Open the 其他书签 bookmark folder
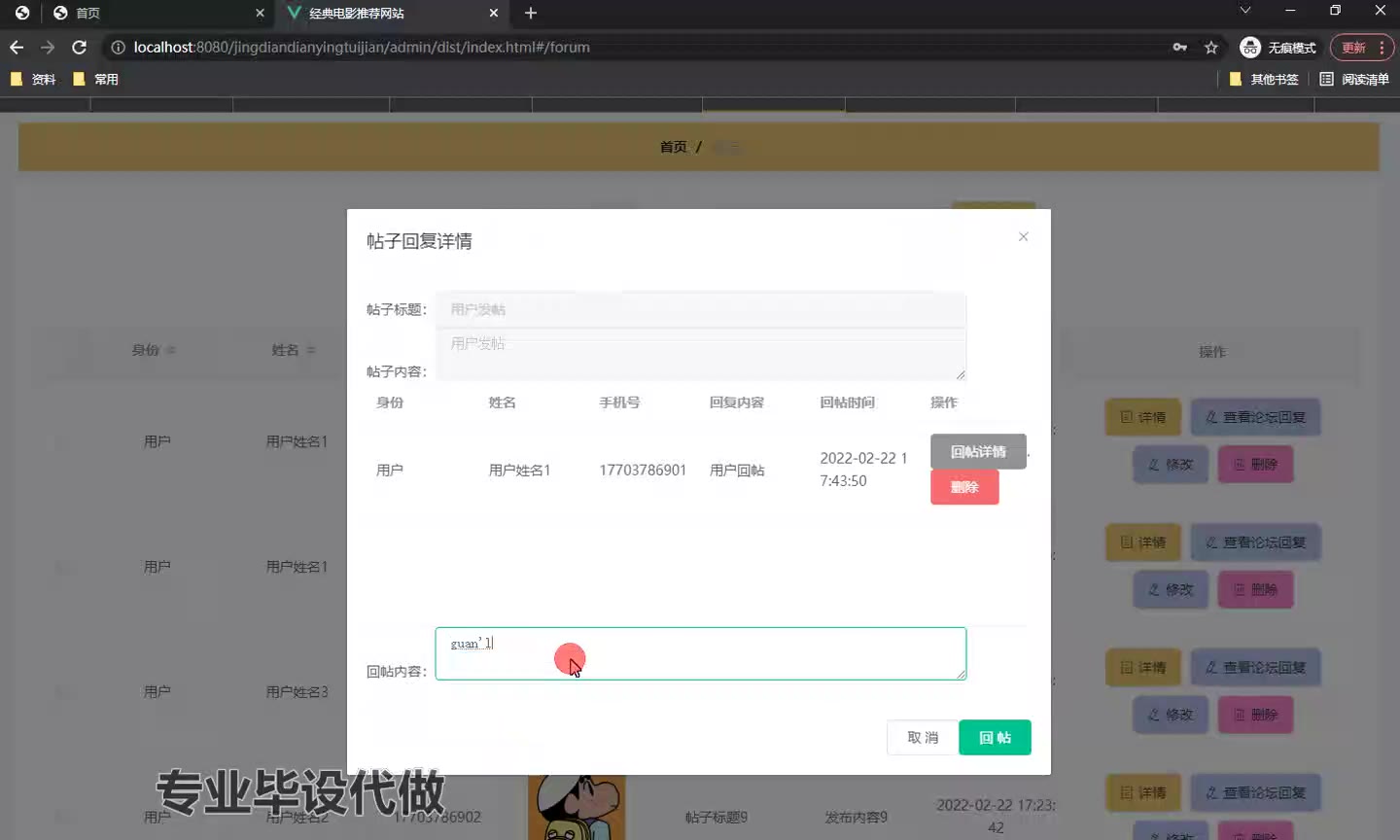 pyautogui.click(x=1264, y=79)
